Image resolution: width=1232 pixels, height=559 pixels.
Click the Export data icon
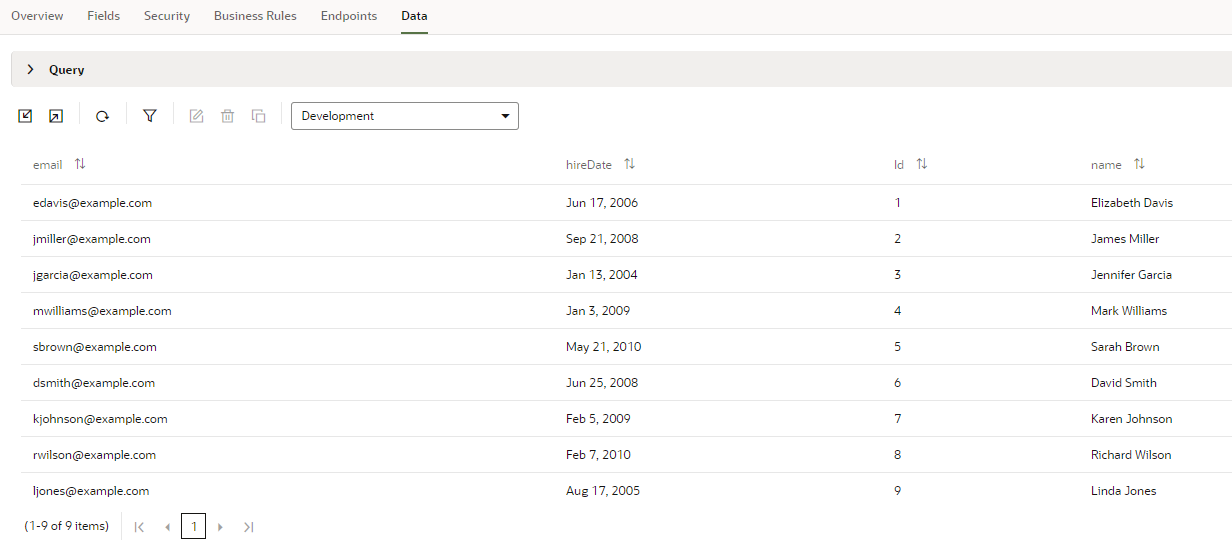point(56,116)
